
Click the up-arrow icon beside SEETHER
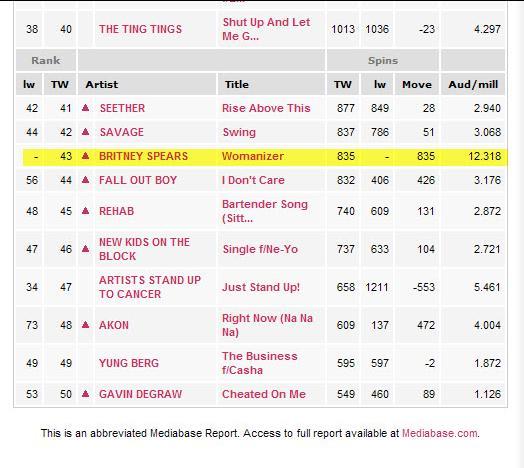pos(86,108)
